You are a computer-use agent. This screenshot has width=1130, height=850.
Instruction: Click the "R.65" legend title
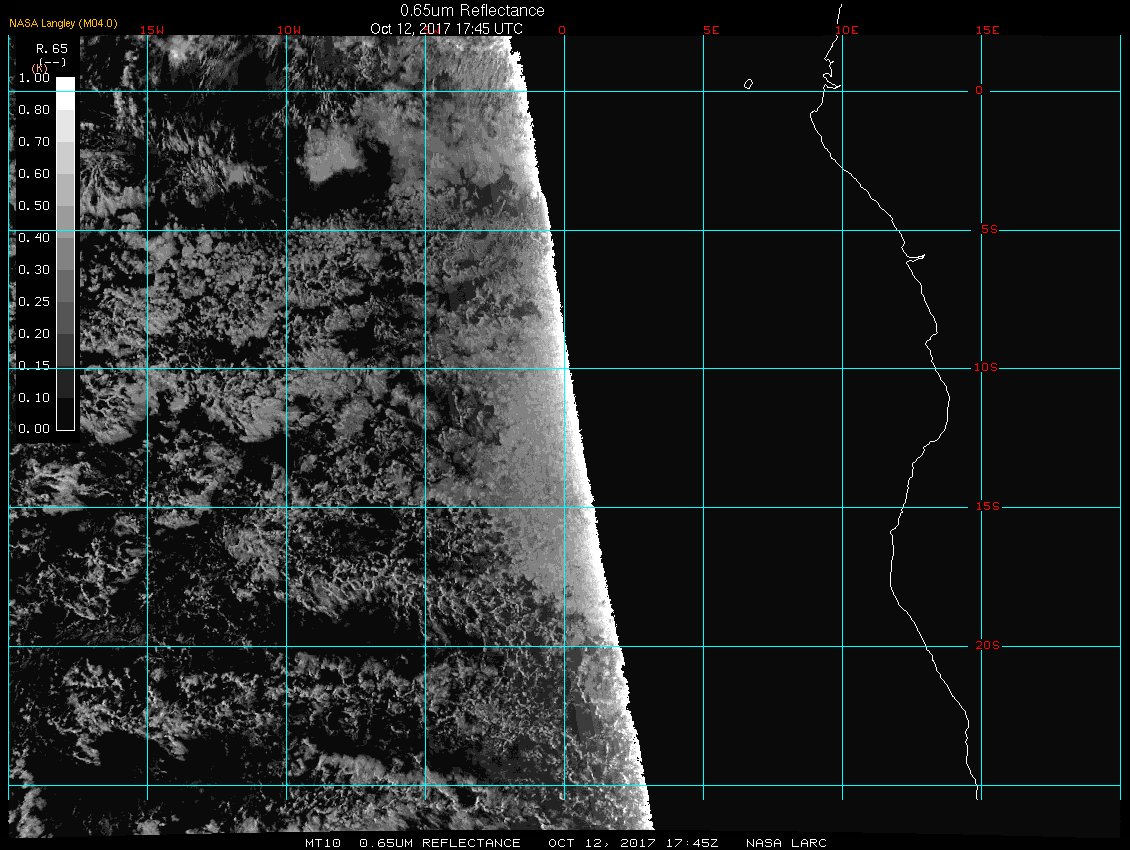pyautogui.click(x=52, y=48)
